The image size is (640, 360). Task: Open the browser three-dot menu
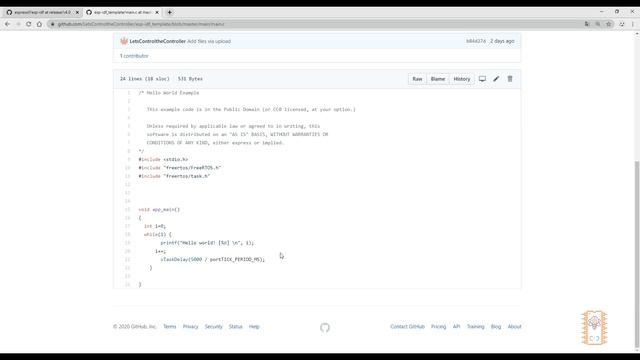(x=633, y=24)
